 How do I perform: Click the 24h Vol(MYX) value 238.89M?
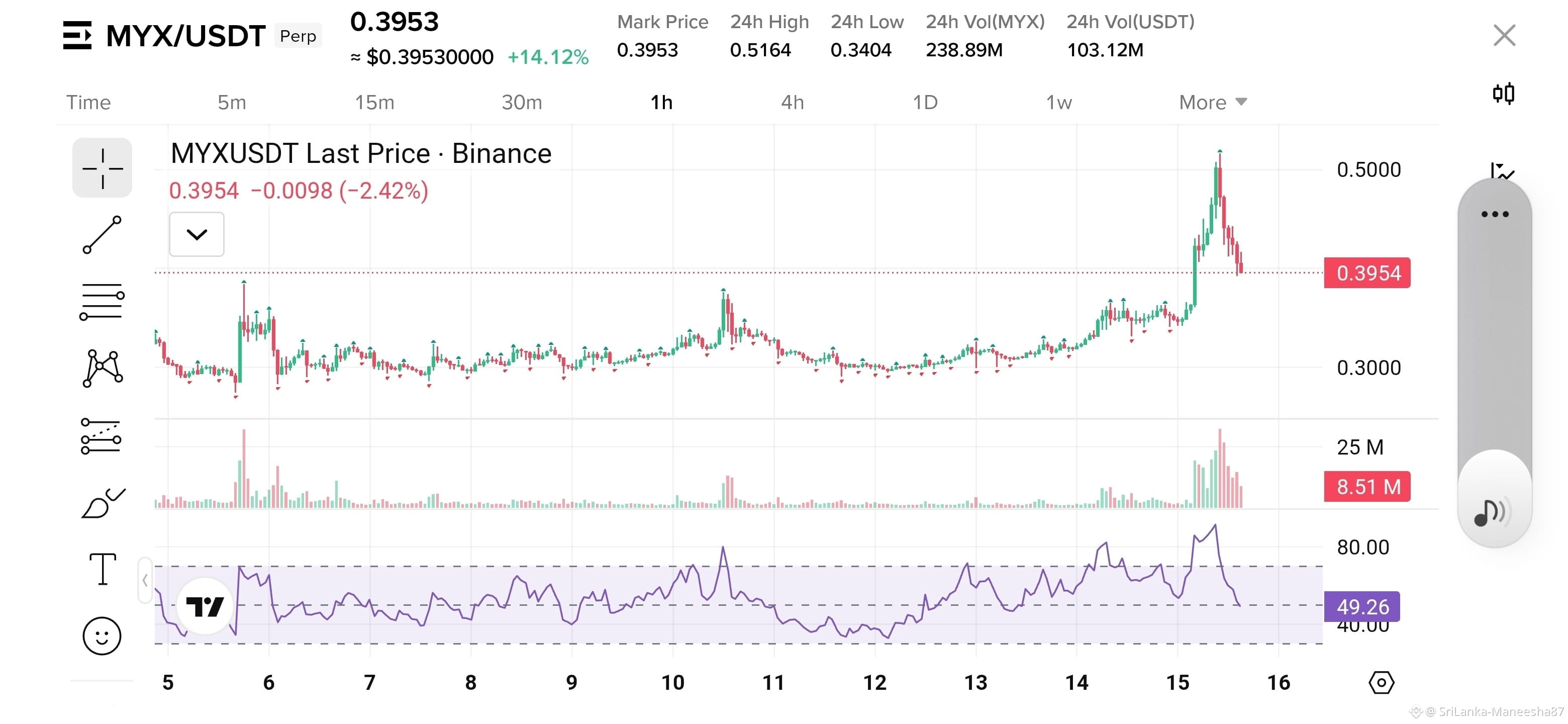pyautogui.click(x=964, y=50)
